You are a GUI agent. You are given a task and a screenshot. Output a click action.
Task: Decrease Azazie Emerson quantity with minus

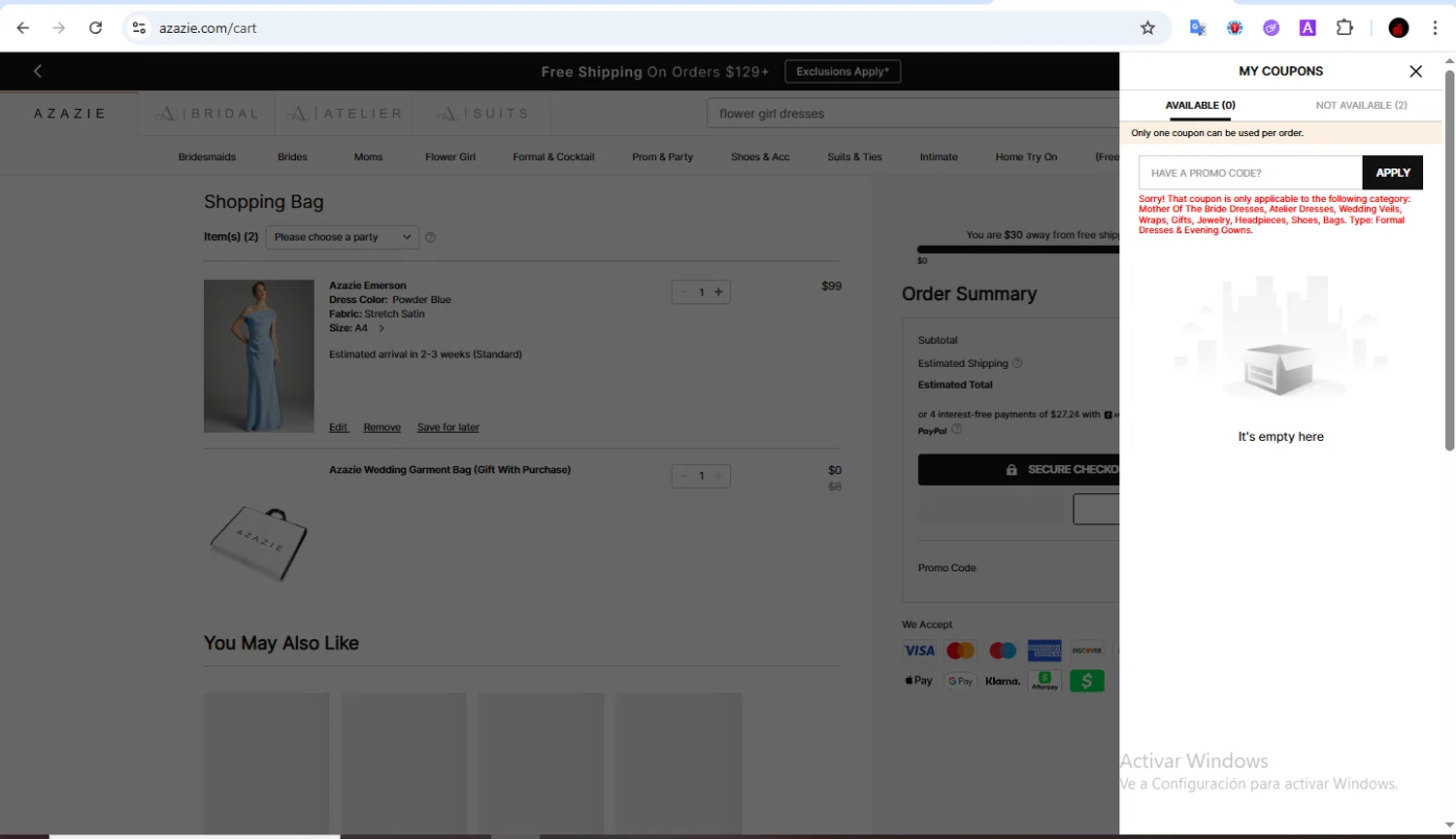click(684, 292)
